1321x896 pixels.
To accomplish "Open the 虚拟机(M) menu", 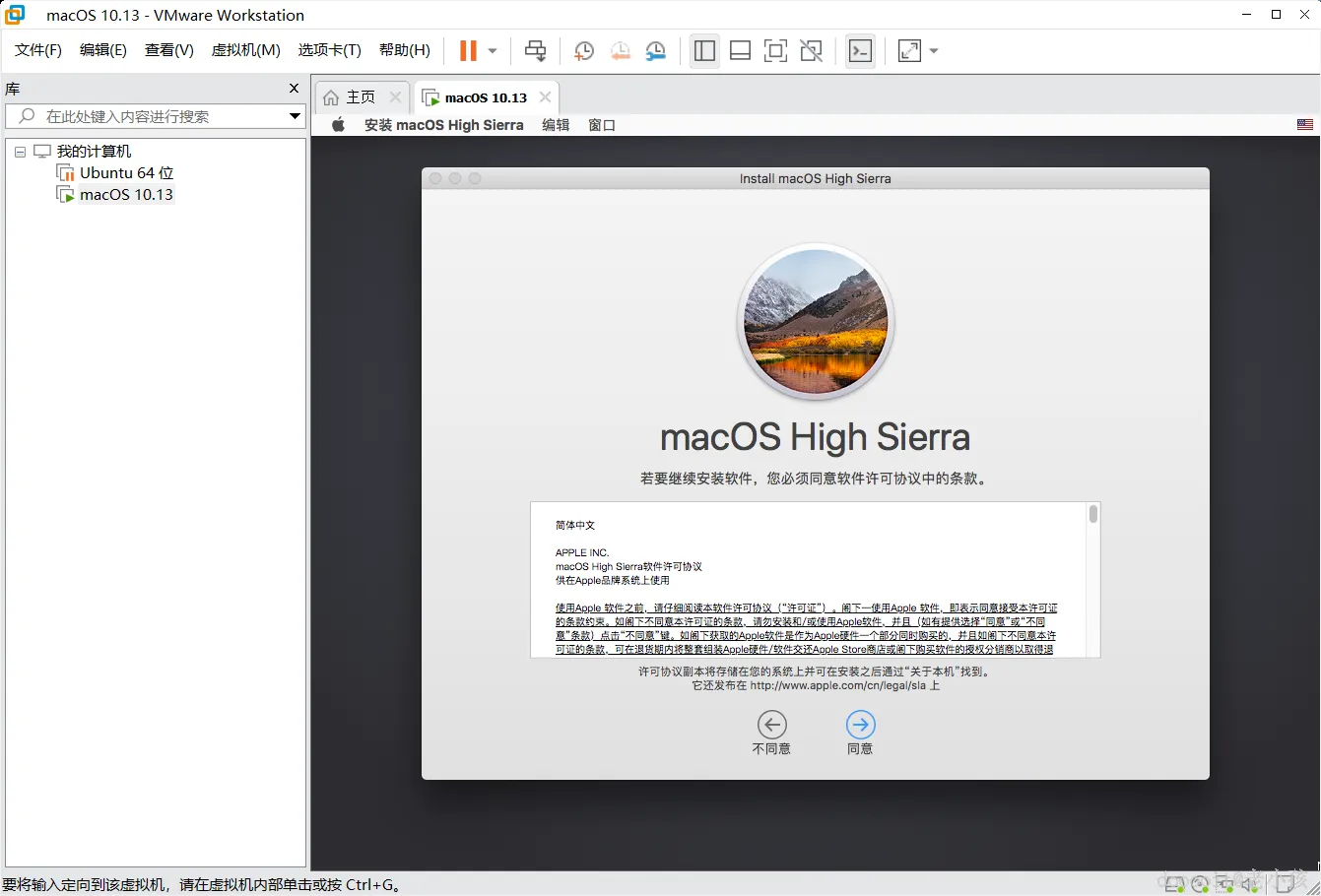I will coord(246,50).
